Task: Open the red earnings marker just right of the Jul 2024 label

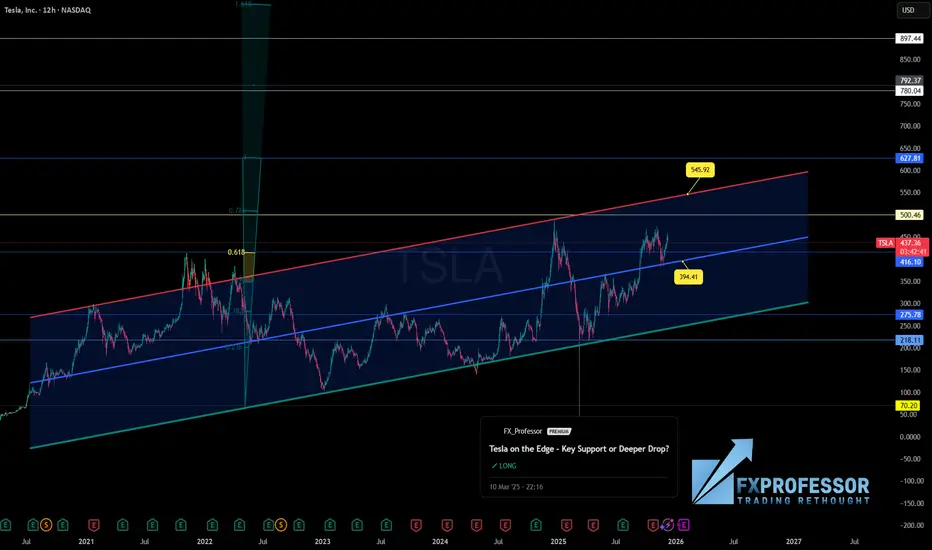Action: (x=505, y=524)
